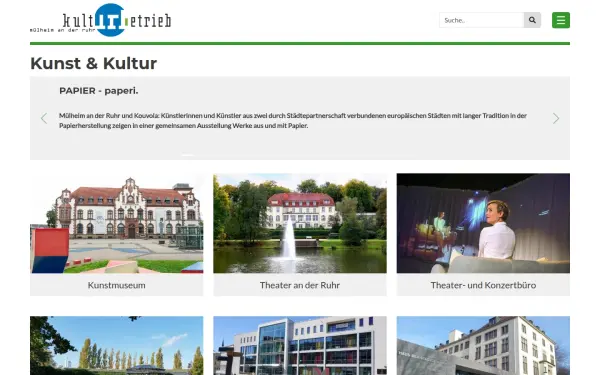Image resolution: width=600 pixels, height=375 pixels.
Task: Open the Kunstmuseum card label
Action: [116, 285]
